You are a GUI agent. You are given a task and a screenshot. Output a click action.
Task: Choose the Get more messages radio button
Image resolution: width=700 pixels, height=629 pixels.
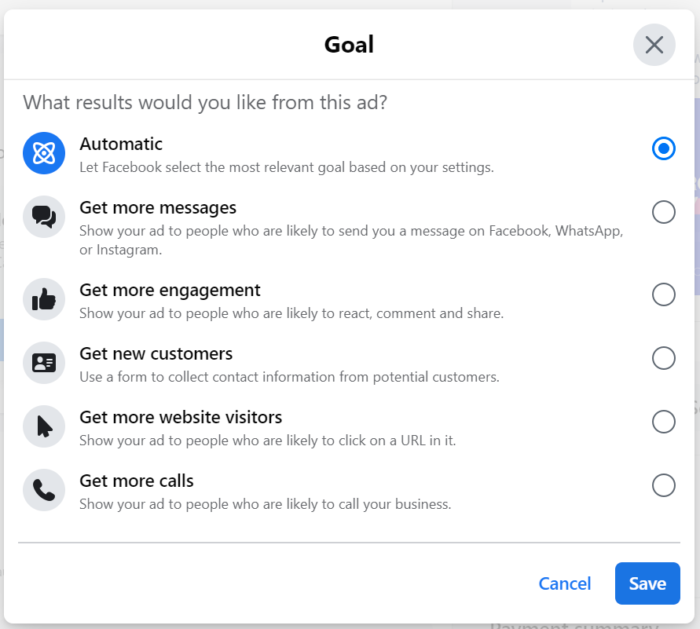tap(663, 212)
